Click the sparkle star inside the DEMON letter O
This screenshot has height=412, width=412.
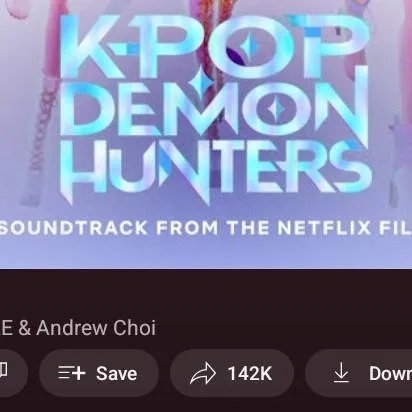(x=275, y=109)
